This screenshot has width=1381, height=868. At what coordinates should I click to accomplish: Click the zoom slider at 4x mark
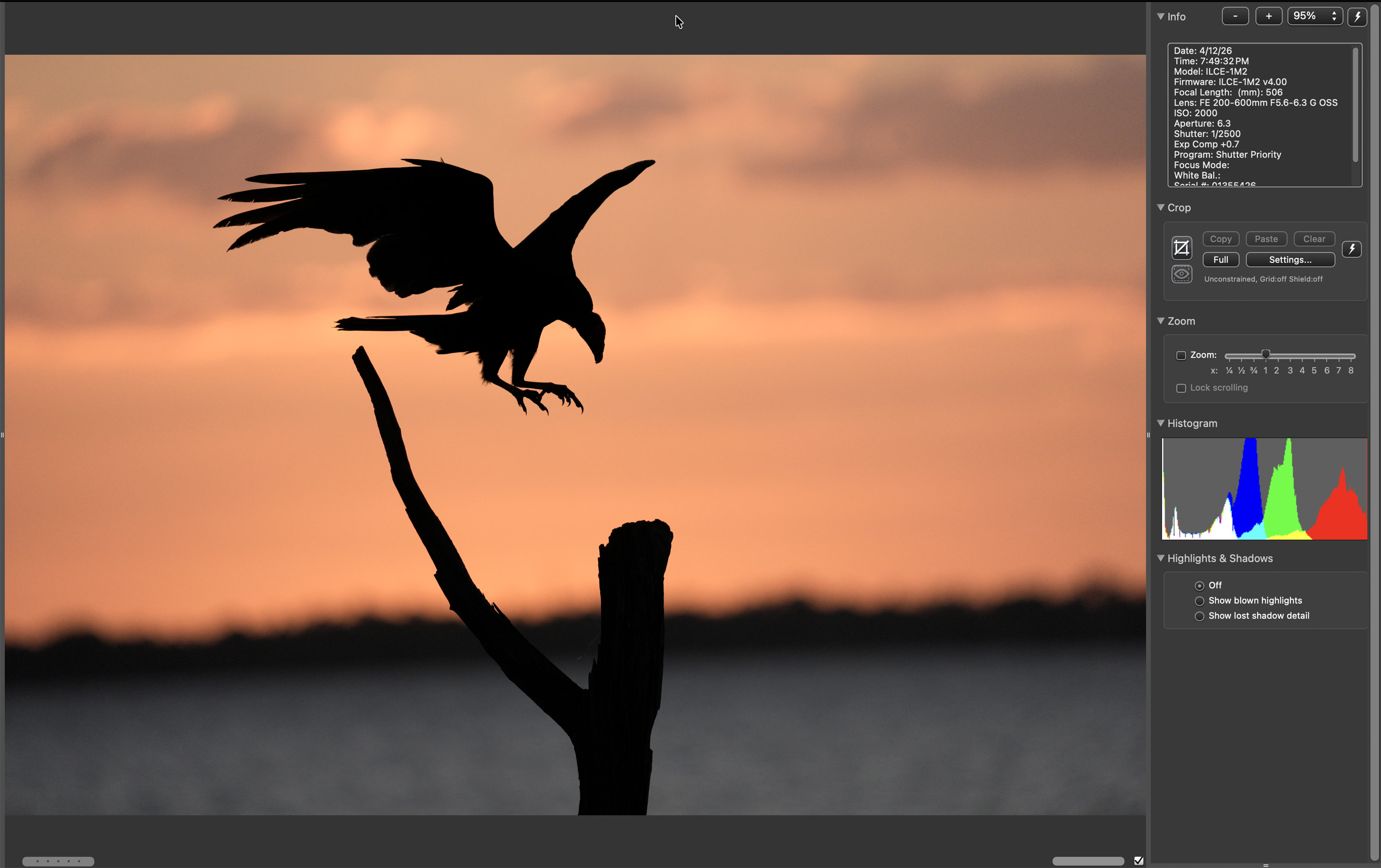coord(1302,356)
